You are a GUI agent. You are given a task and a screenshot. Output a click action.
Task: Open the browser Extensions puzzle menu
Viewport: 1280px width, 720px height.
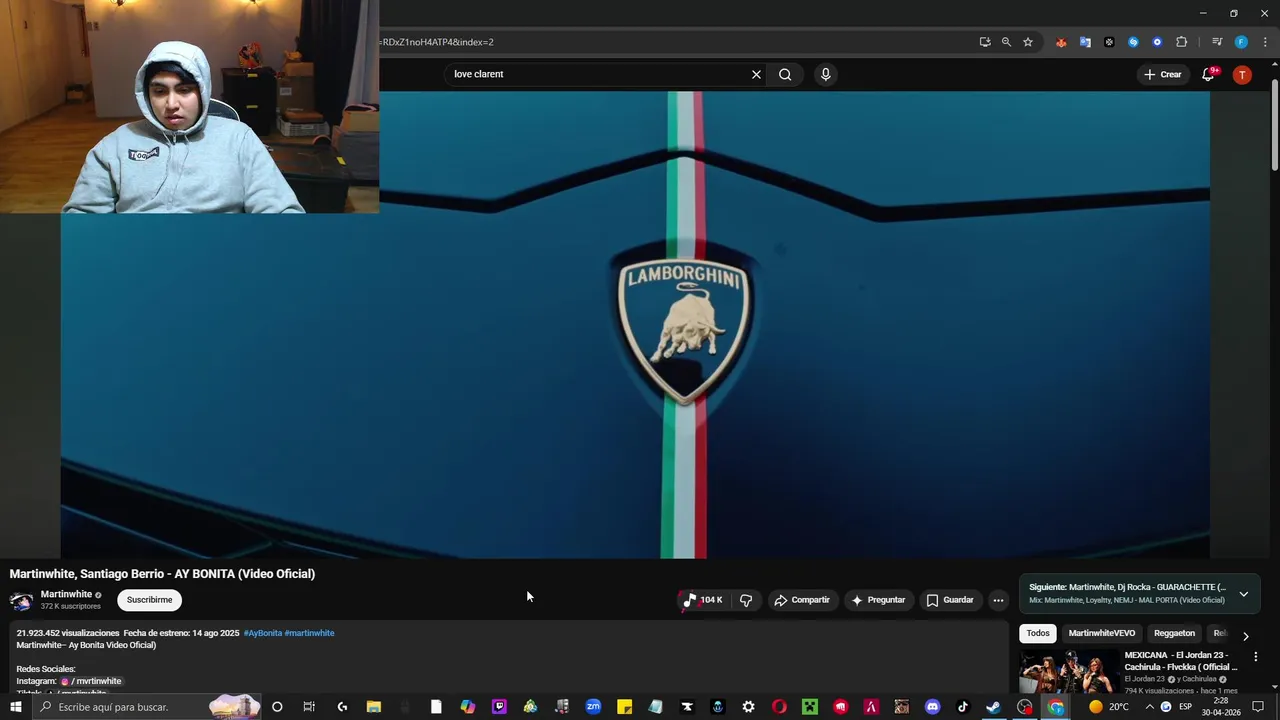tap(1181, 42)
